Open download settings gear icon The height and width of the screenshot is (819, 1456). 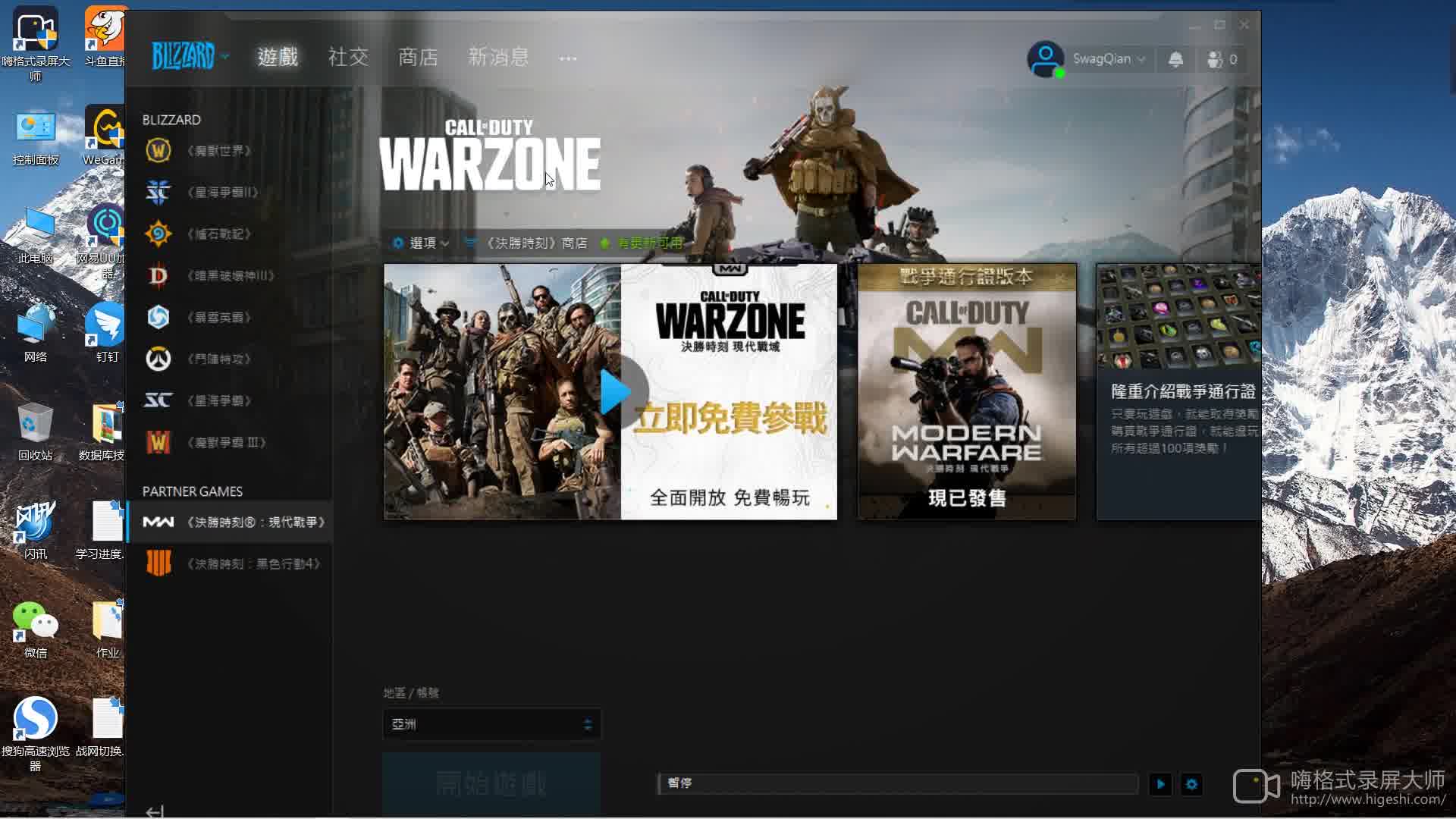[1191, 784]
